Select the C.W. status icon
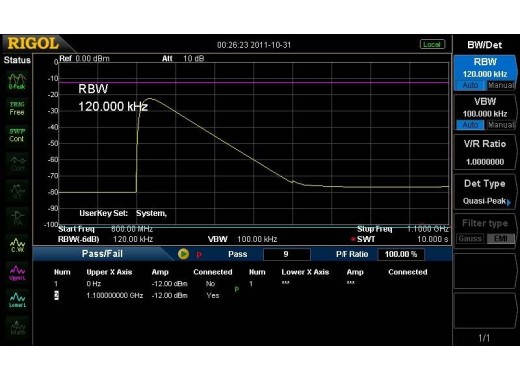 17,245
